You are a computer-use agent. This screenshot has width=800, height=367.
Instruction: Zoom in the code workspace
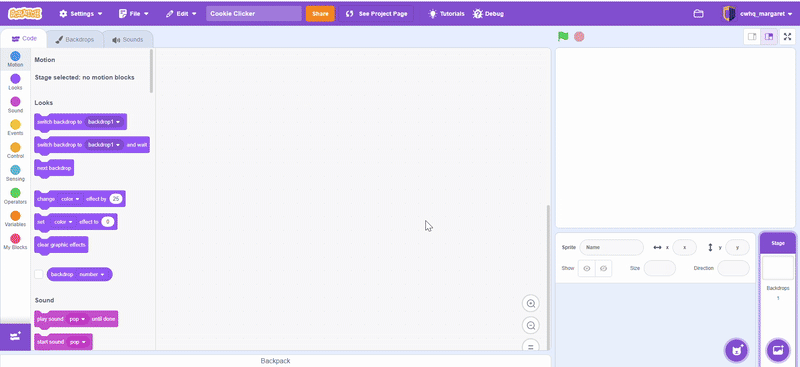531,304
